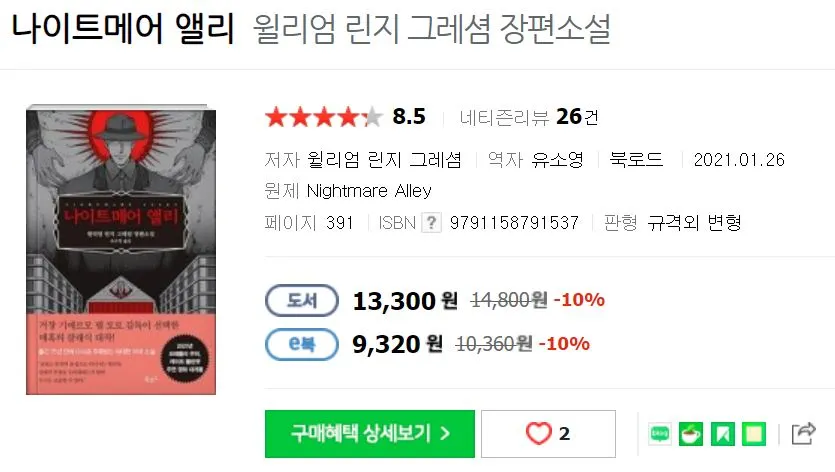Open the share/export arrow icon
This screenshot has width=835, height=472.
(804, 433)
